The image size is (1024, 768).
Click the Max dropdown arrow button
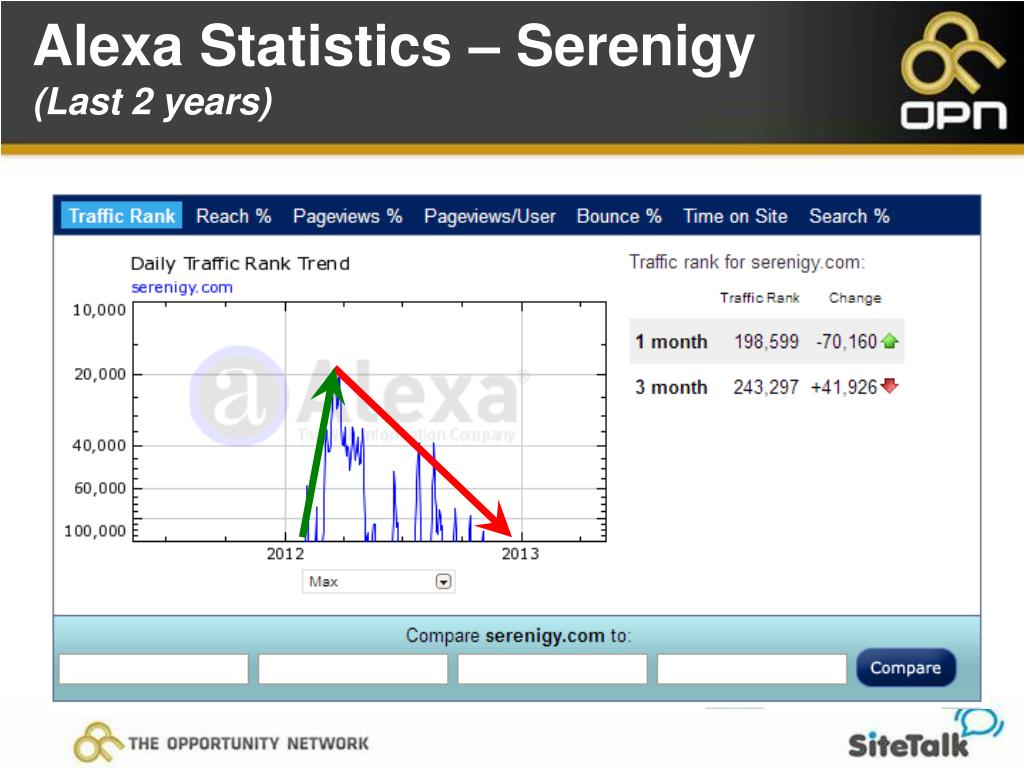click(443, 581)
